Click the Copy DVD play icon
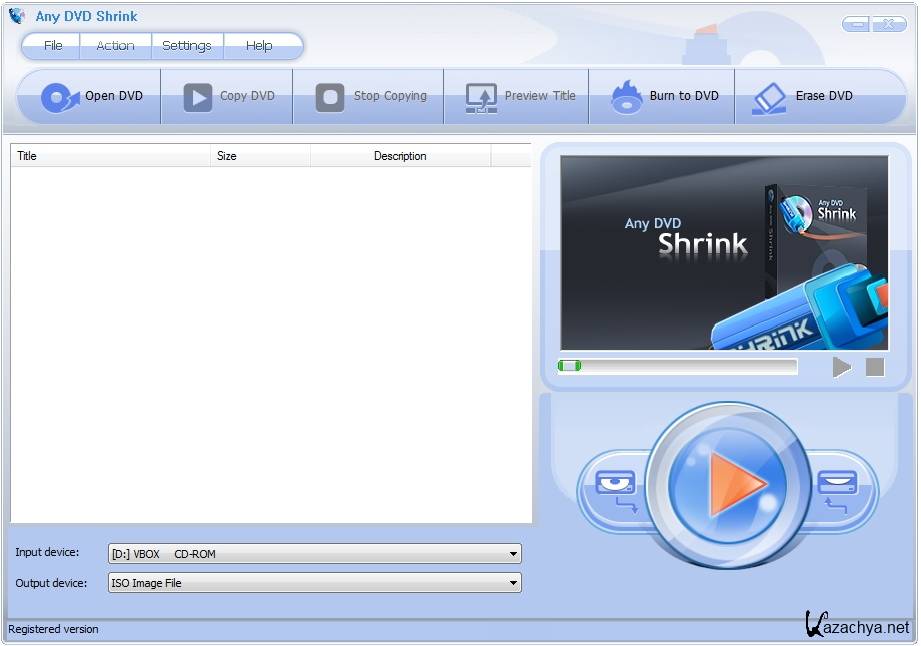 197,97
